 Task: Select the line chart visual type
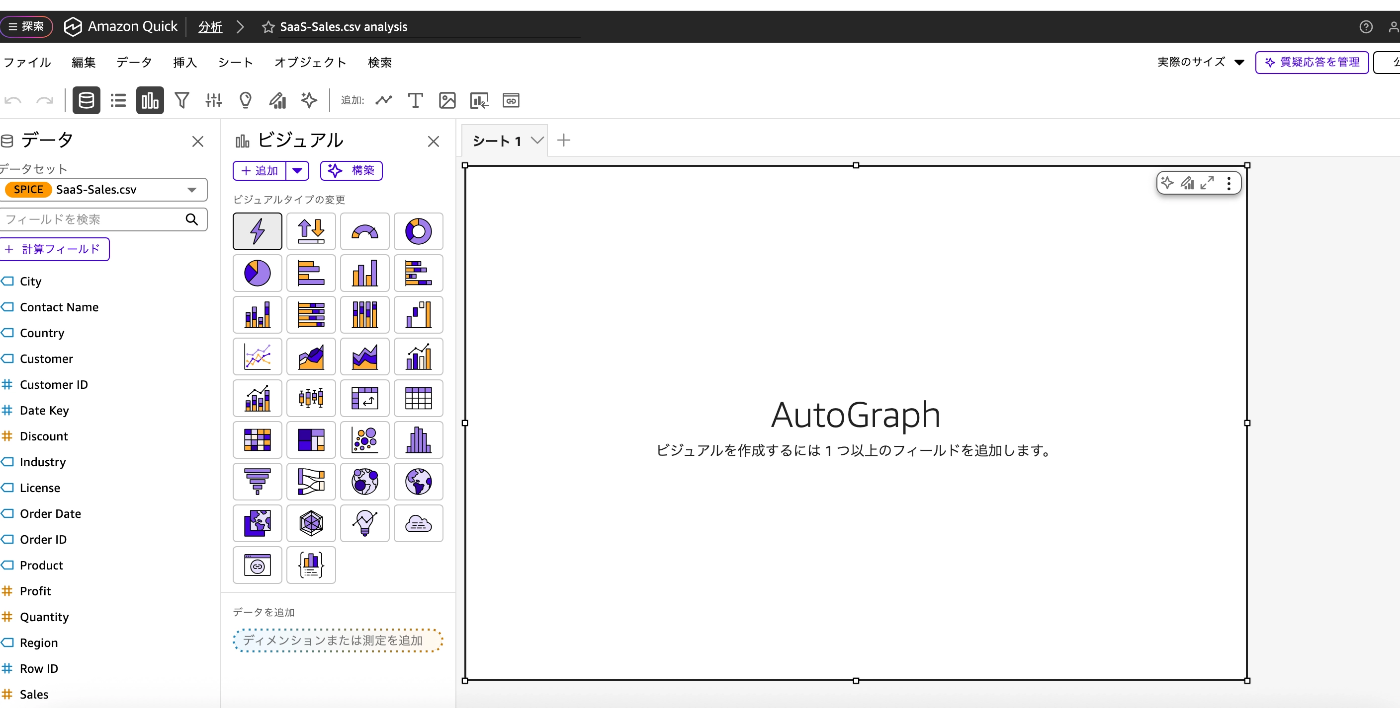[x=257, y=356]
